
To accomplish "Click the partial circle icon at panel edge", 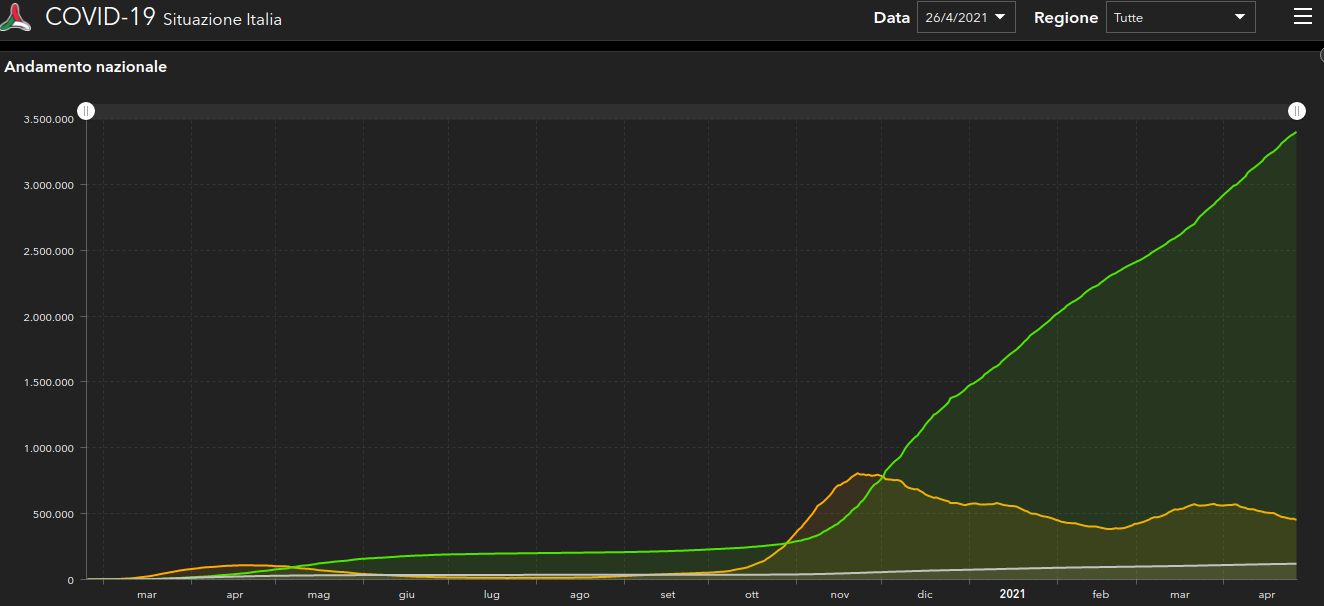I will click(1320, 56).
